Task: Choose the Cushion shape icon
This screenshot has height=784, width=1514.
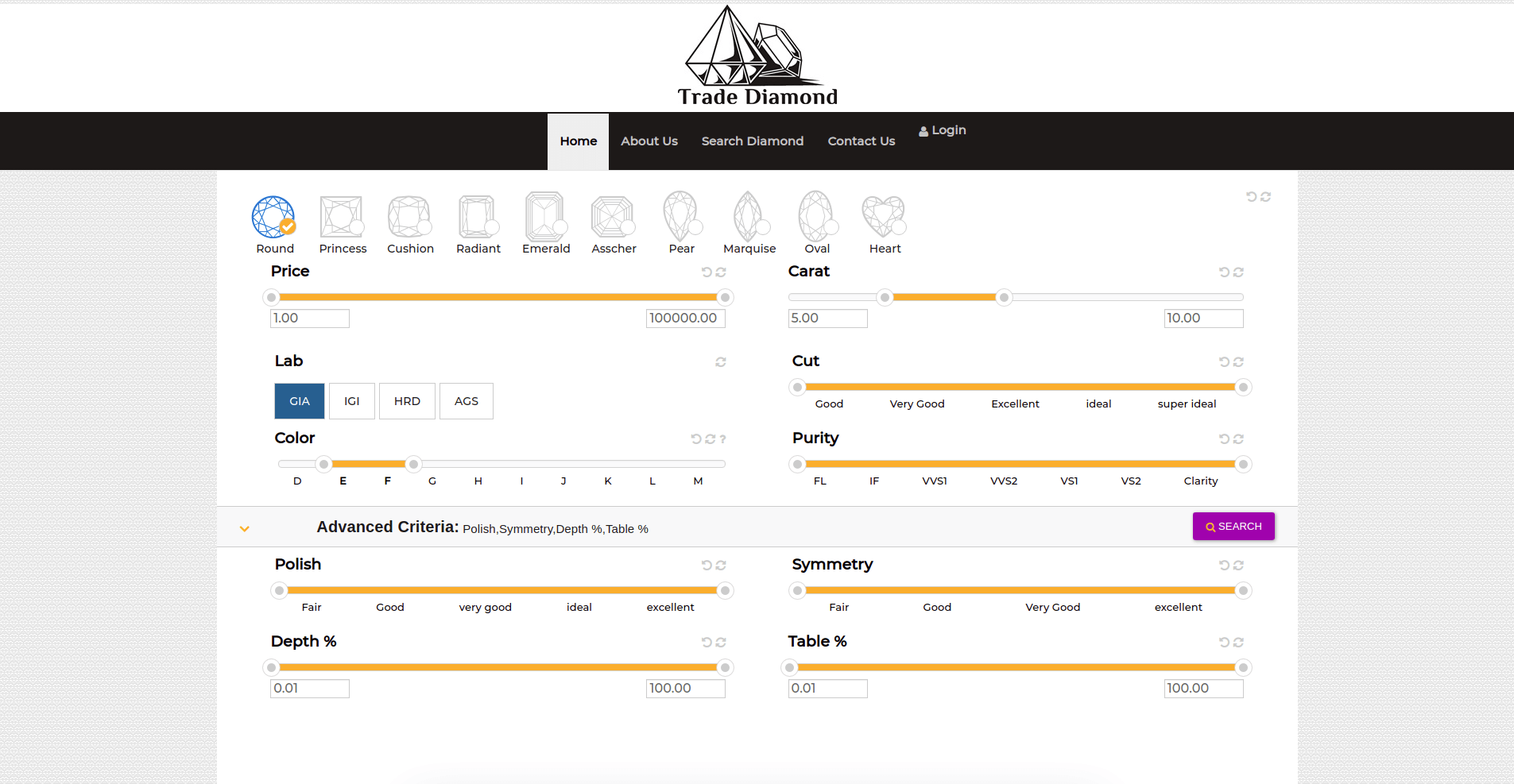Action: (409, 218)
